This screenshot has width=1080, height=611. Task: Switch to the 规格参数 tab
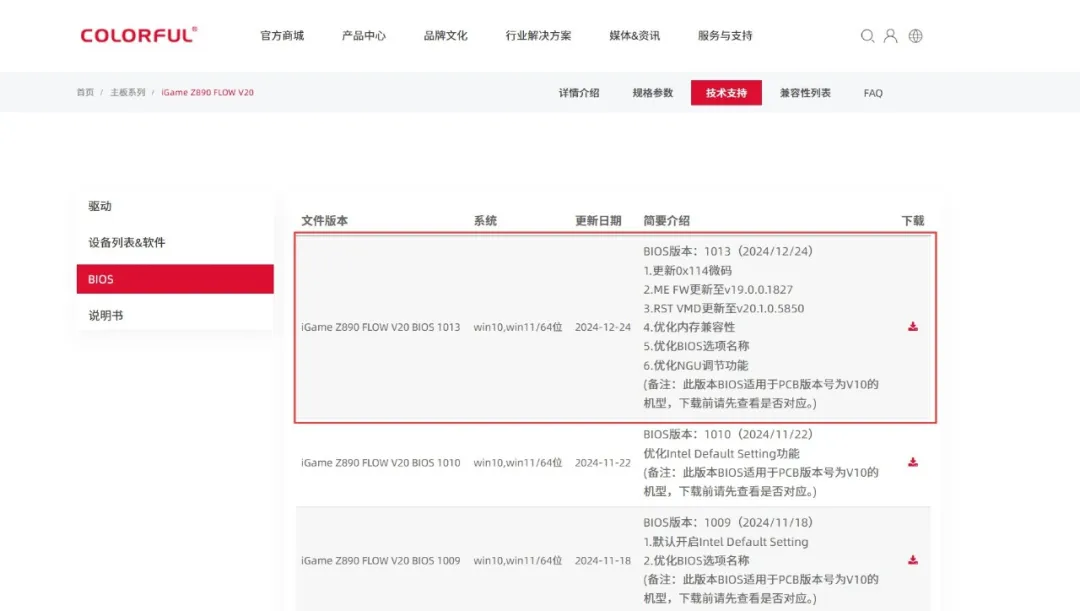[651, 92]
